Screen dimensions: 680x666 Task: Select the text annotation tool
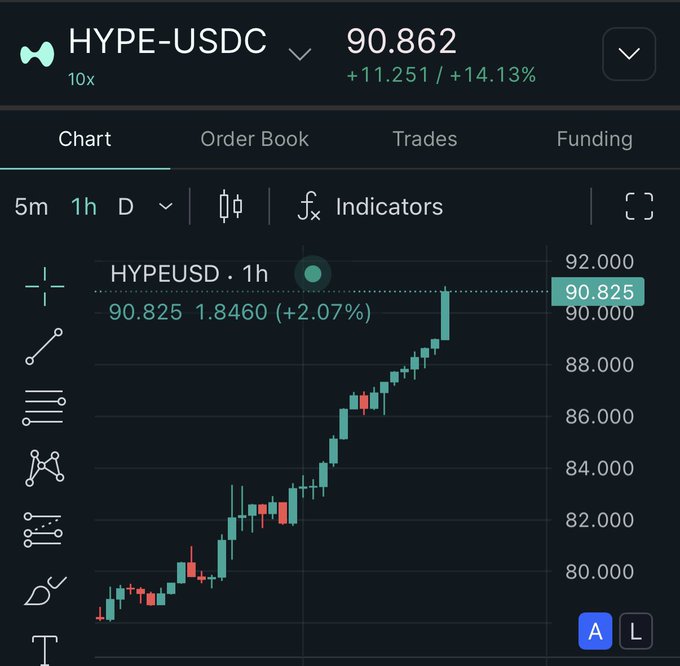pyautogui.click(x=45, y=650)
